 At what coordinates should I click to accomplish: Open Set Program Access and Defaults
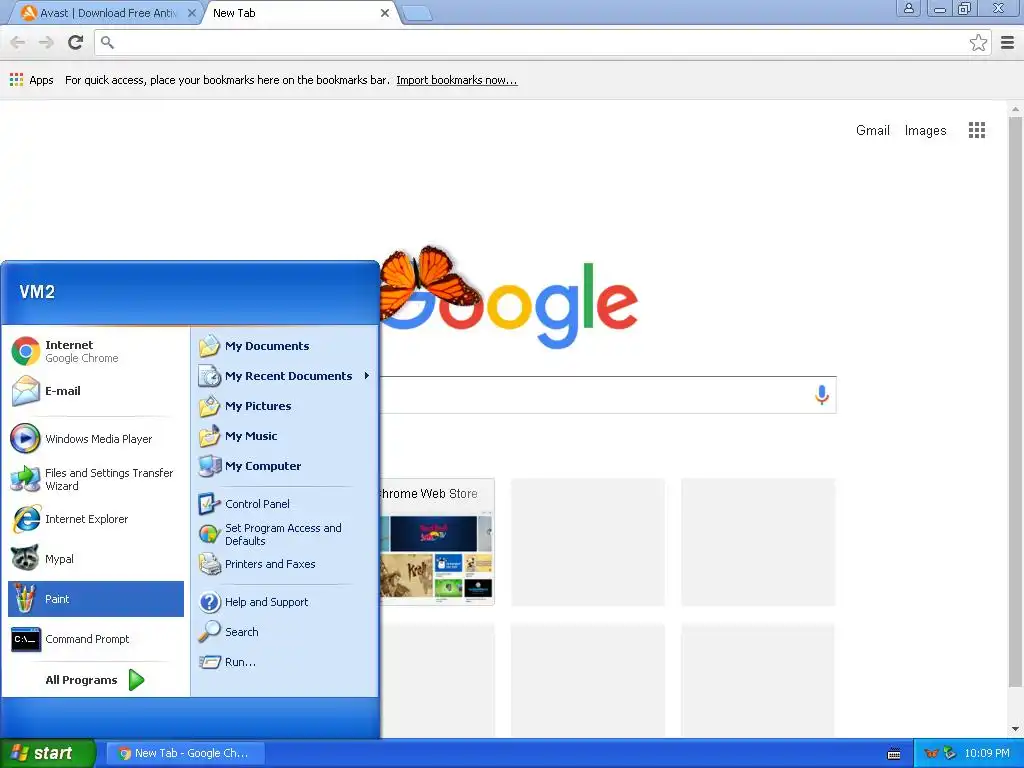pyautogui.click(x=284, y=534)
